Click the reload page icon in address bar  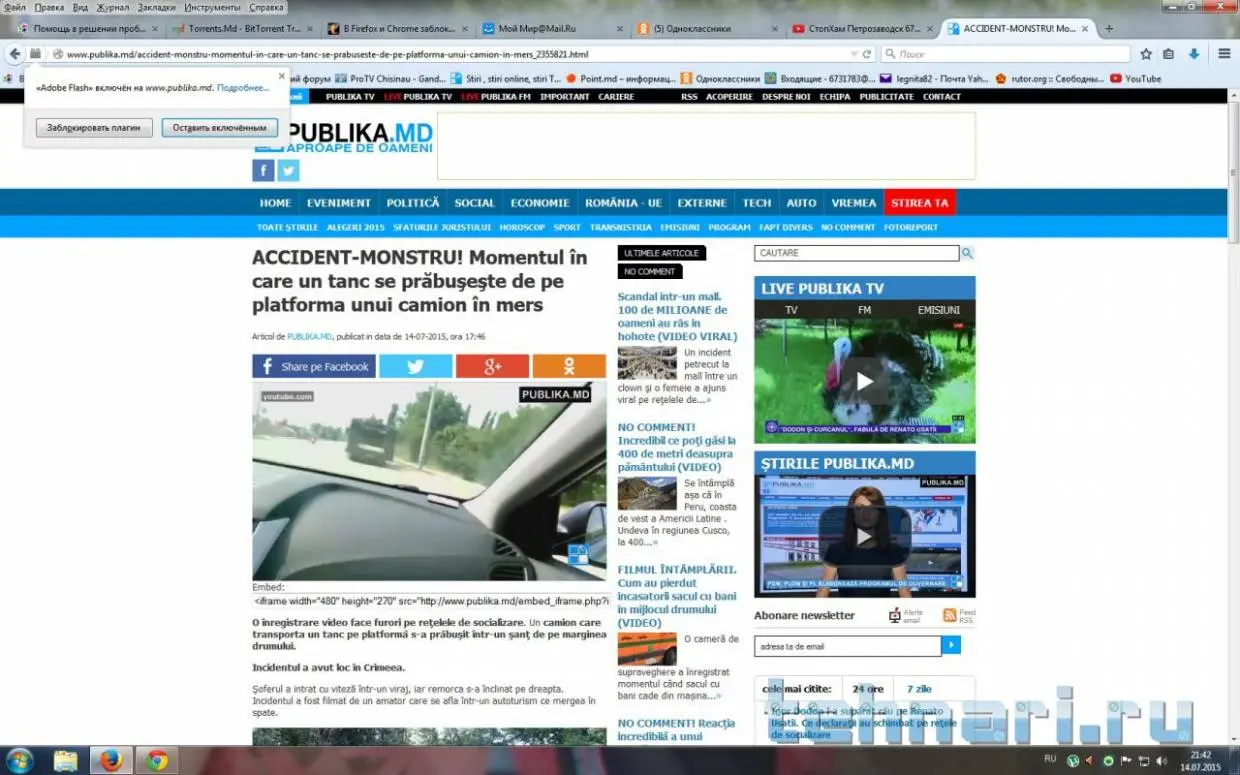[867, 54]
